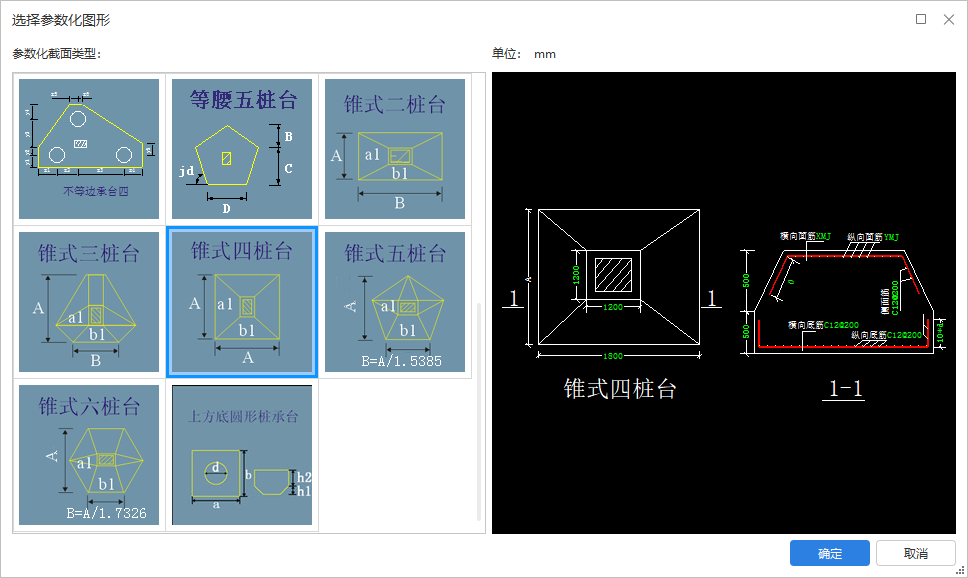Select the 上方底圆形桩承台 thumbnail
Screen dimensions: 968x578
(242, 455)
